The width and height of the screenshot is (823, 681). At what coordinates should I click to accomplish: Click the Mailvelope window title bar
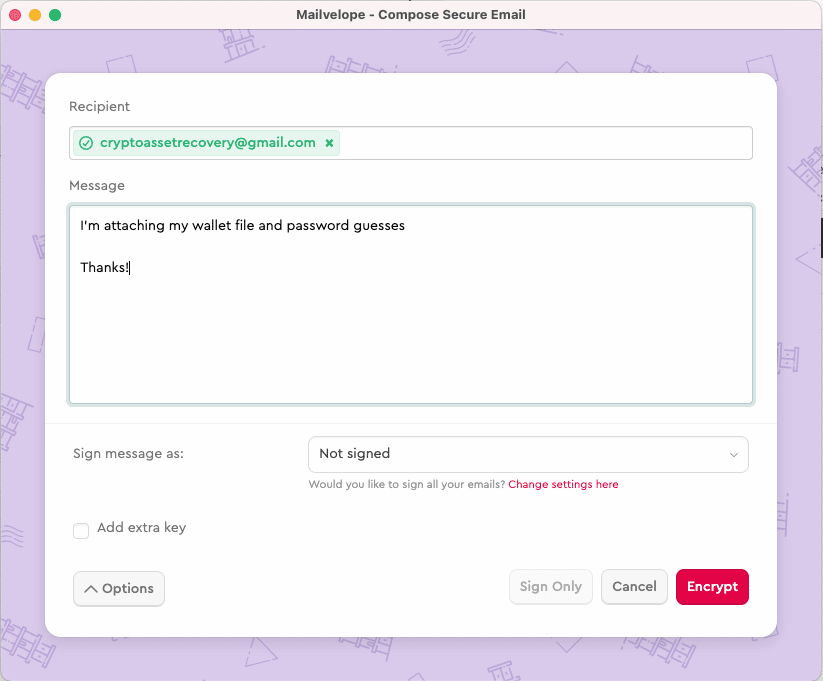point(411,15)
